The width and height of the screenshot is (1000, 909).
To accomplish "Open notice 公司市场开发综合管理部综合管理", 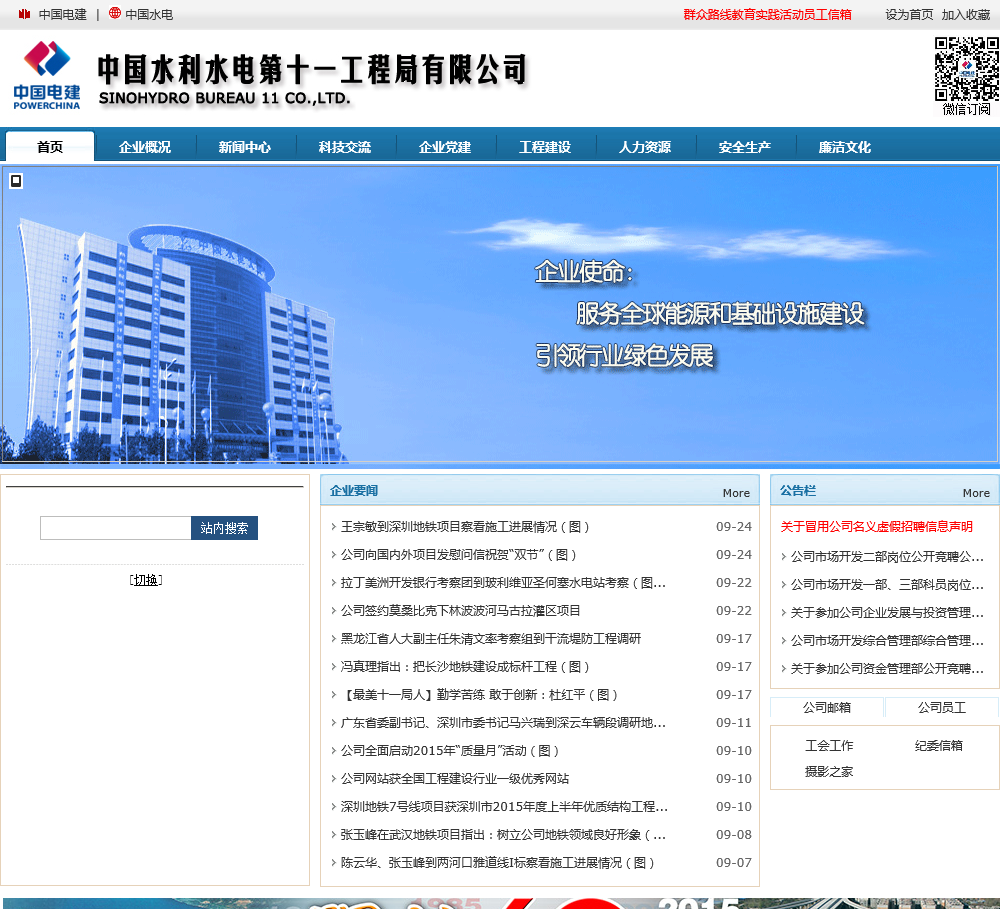I will coord(887,642).
